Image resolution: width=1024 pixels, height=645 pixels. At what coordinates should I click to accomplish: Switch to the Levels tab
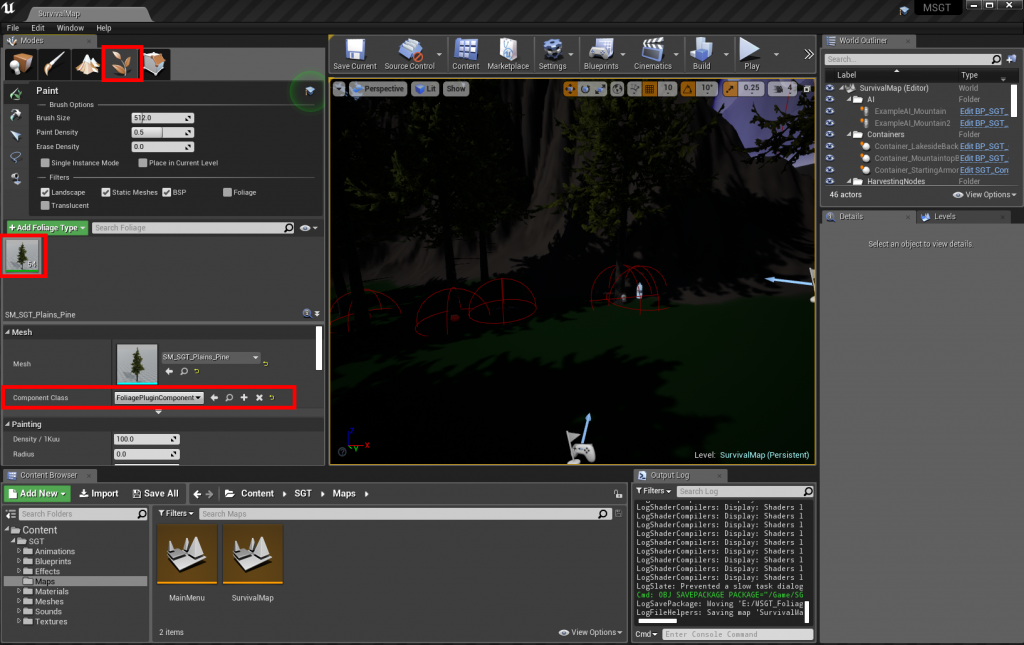click(944, 216)
